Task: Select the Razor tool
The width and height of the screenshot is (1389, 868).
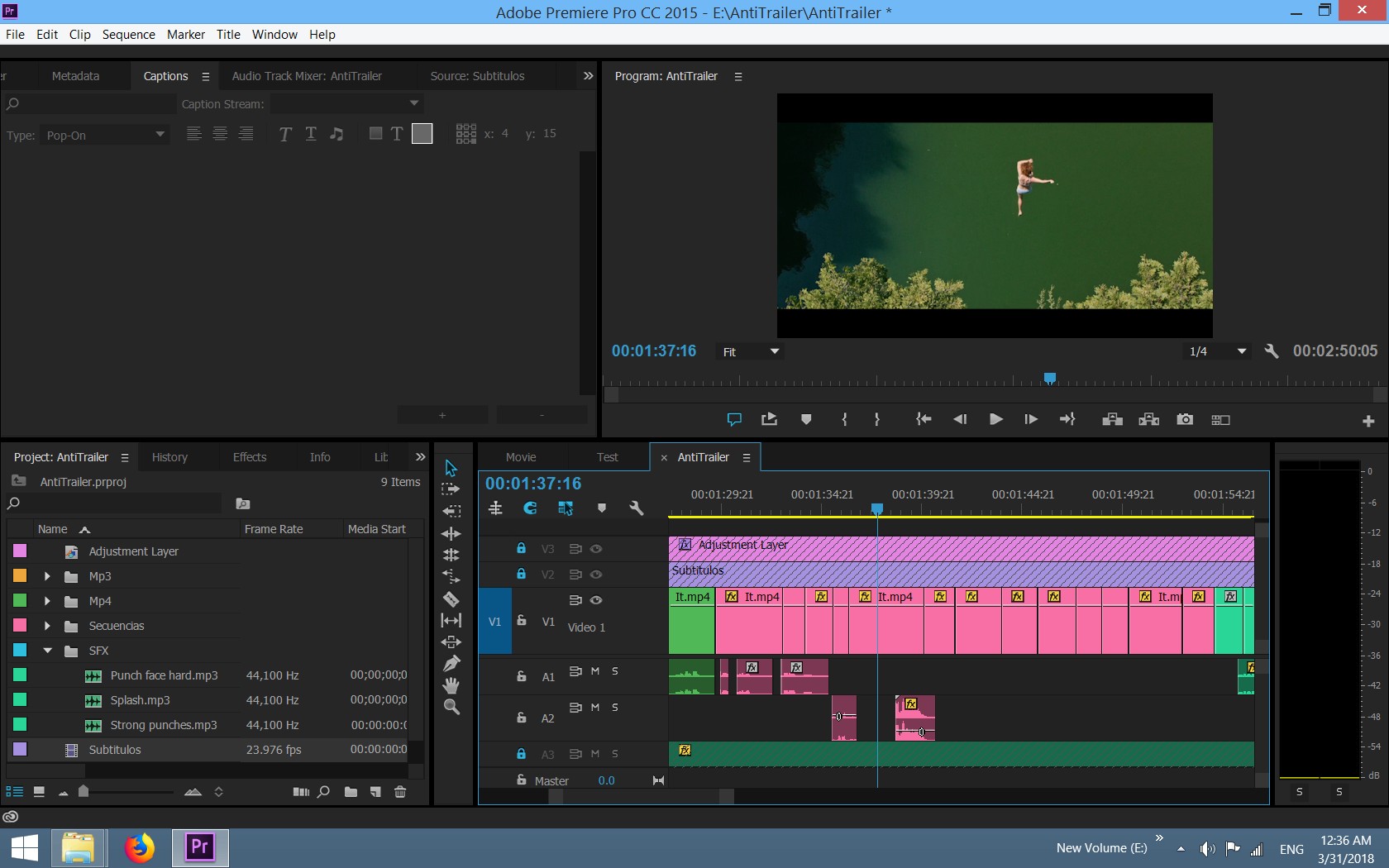Action: tap(451, 599)
